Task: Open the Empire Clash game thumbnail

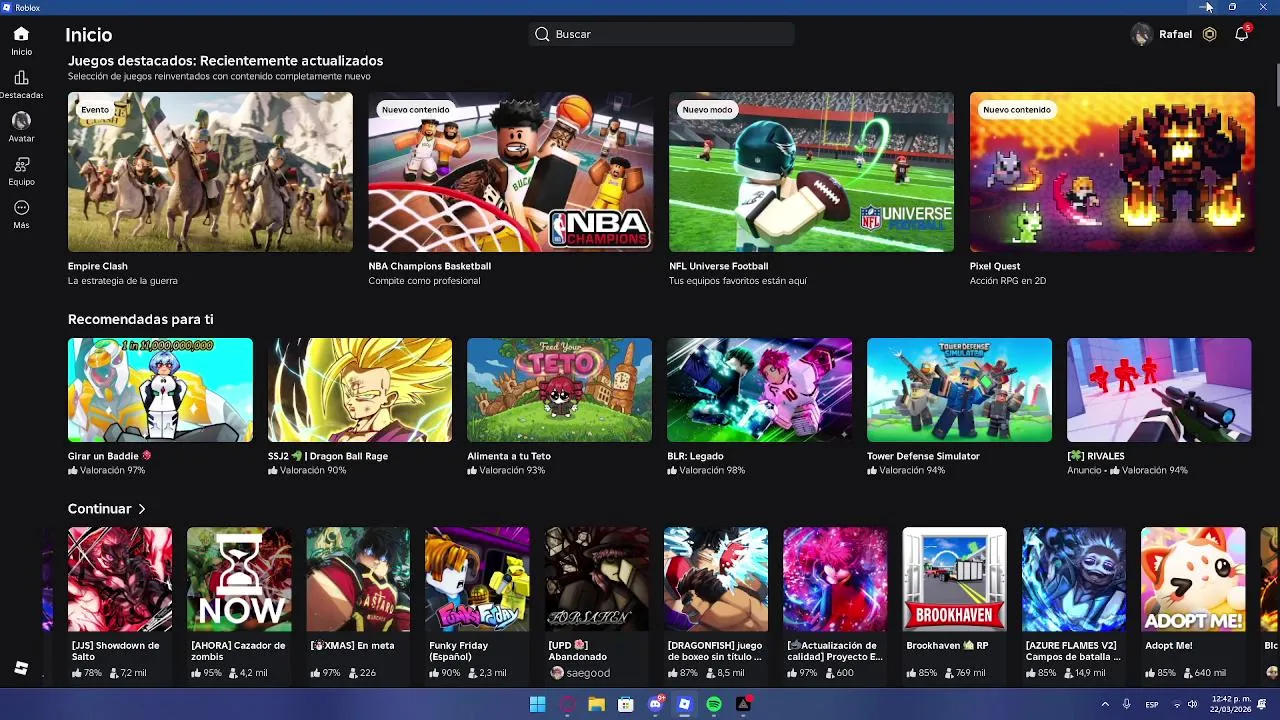Action: tap(210, 172)
